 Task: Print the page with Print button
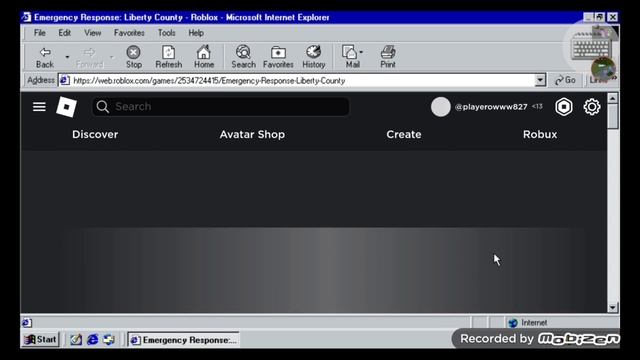(x=388, y=57)
